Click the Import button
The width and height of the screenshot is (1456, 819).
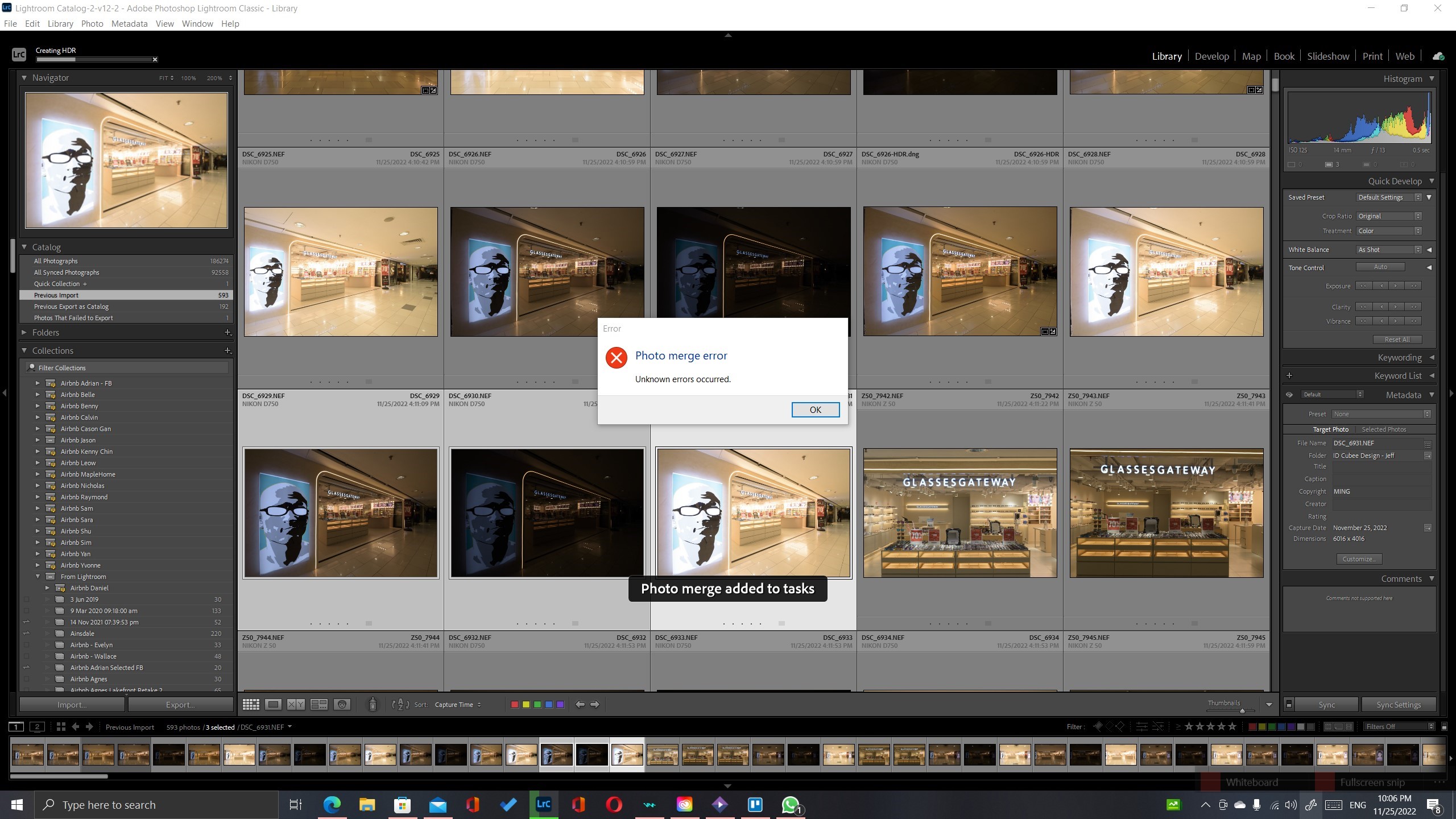tap(71, 704)
